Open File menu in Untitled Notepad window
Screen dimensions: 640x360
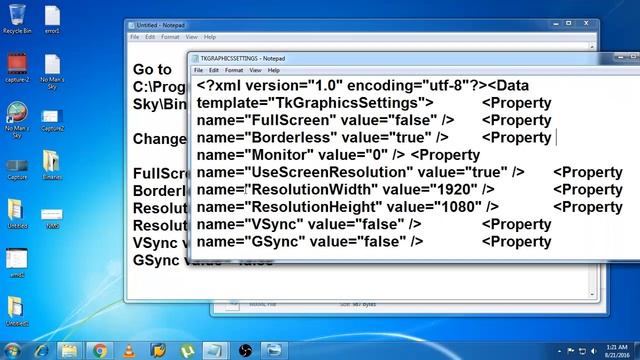134,37
